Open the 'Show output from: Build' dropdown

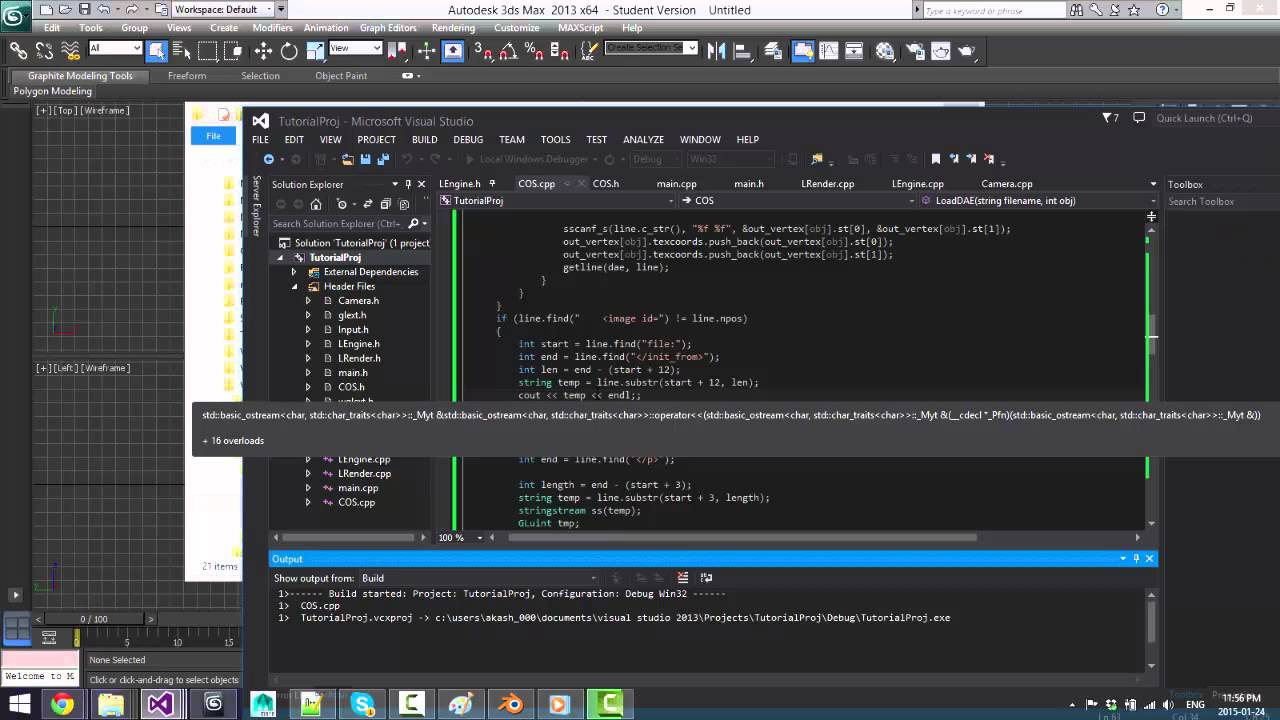pyautogui.click(x=478, y=578)
